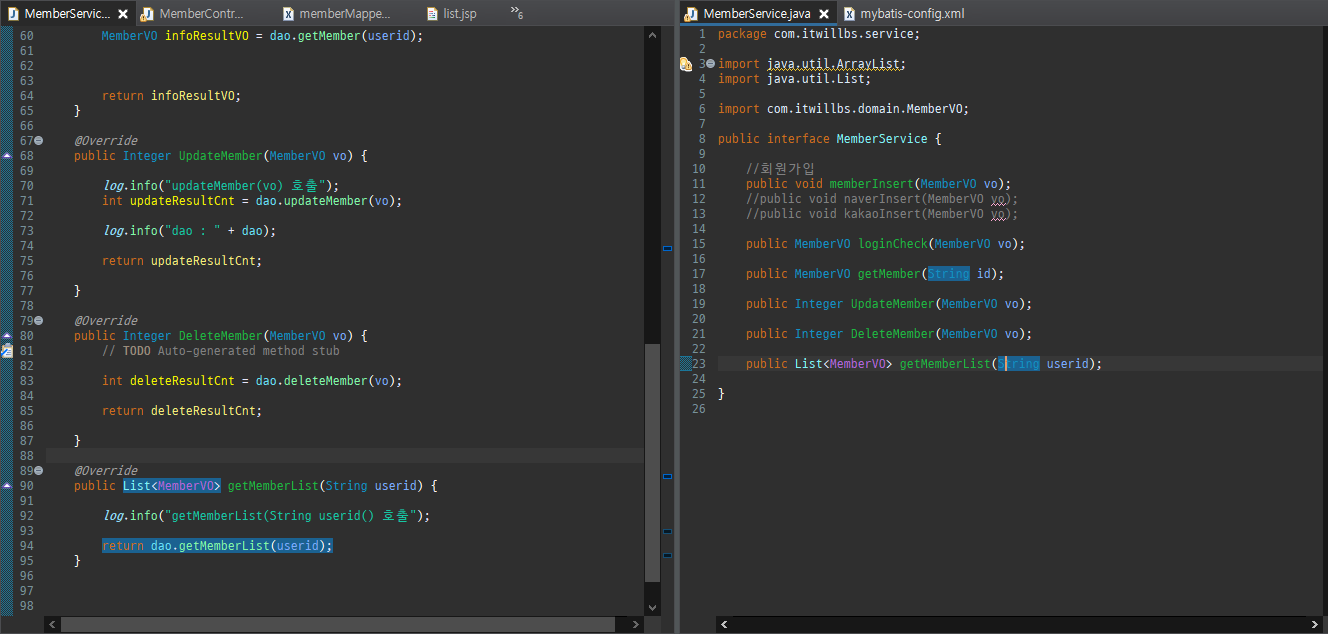
Task: Click the '//회원가입' comment
Action: click(781, 169)
